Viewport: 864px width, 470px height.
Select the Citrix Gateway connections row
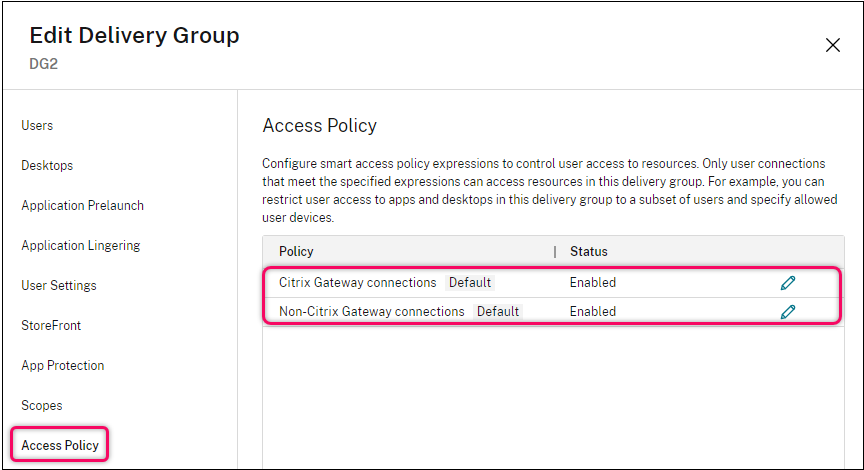(358, 283)
